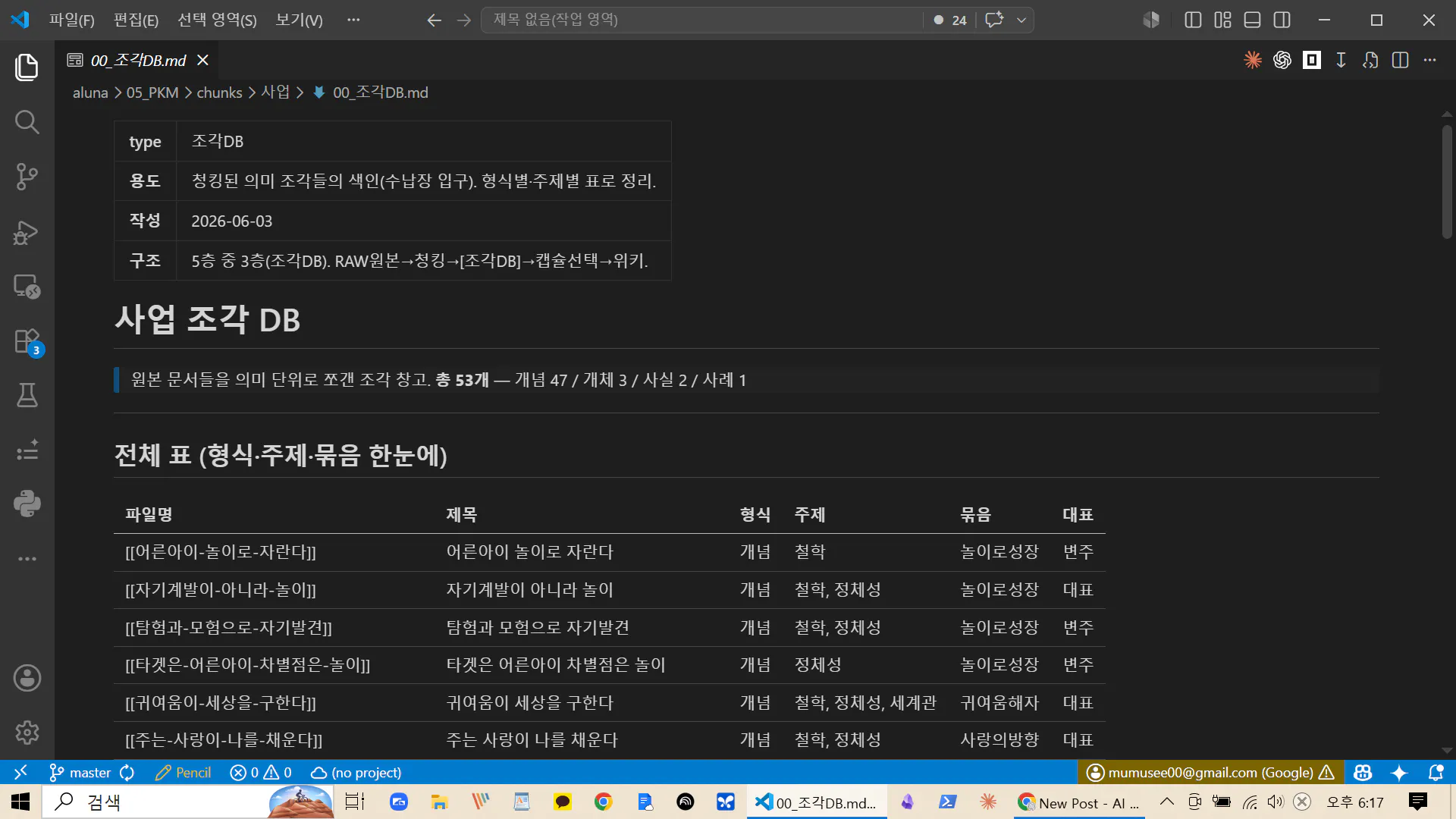The height and width of the screenshot is (819, 1456).
Task: Click the master branch indicator
Action: click(x=80, y=772)
